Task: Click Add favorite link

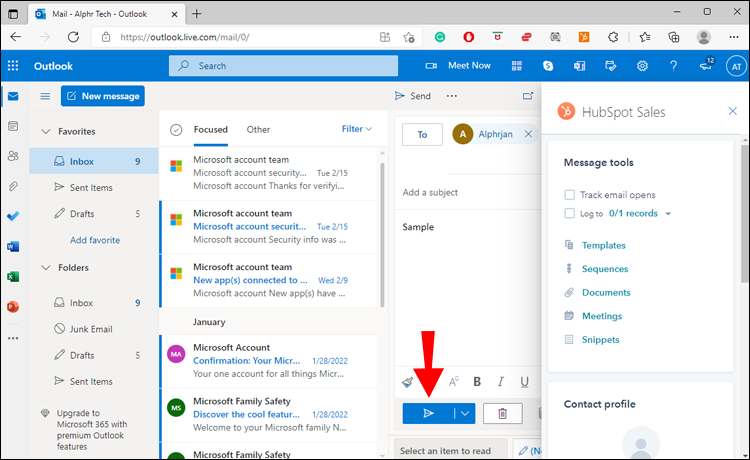Action: point(95,240)
